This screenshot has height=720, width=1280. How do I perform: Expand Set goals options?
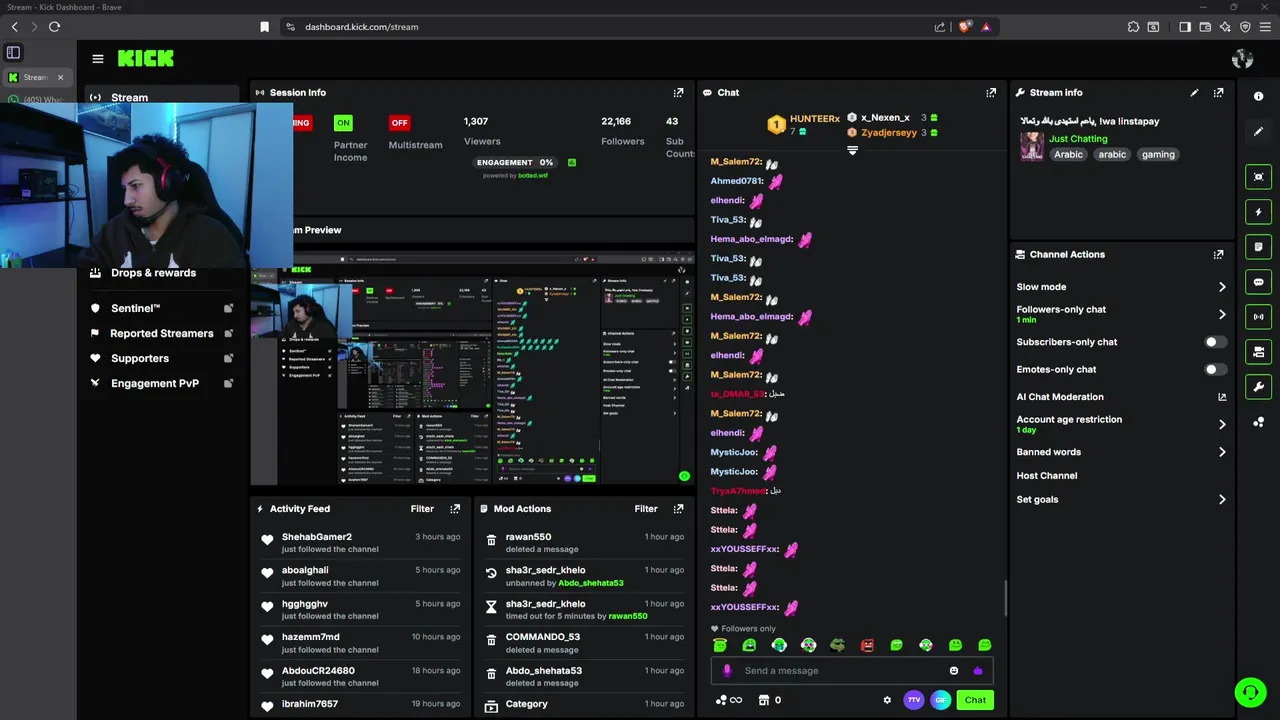tap(1222, 499)
